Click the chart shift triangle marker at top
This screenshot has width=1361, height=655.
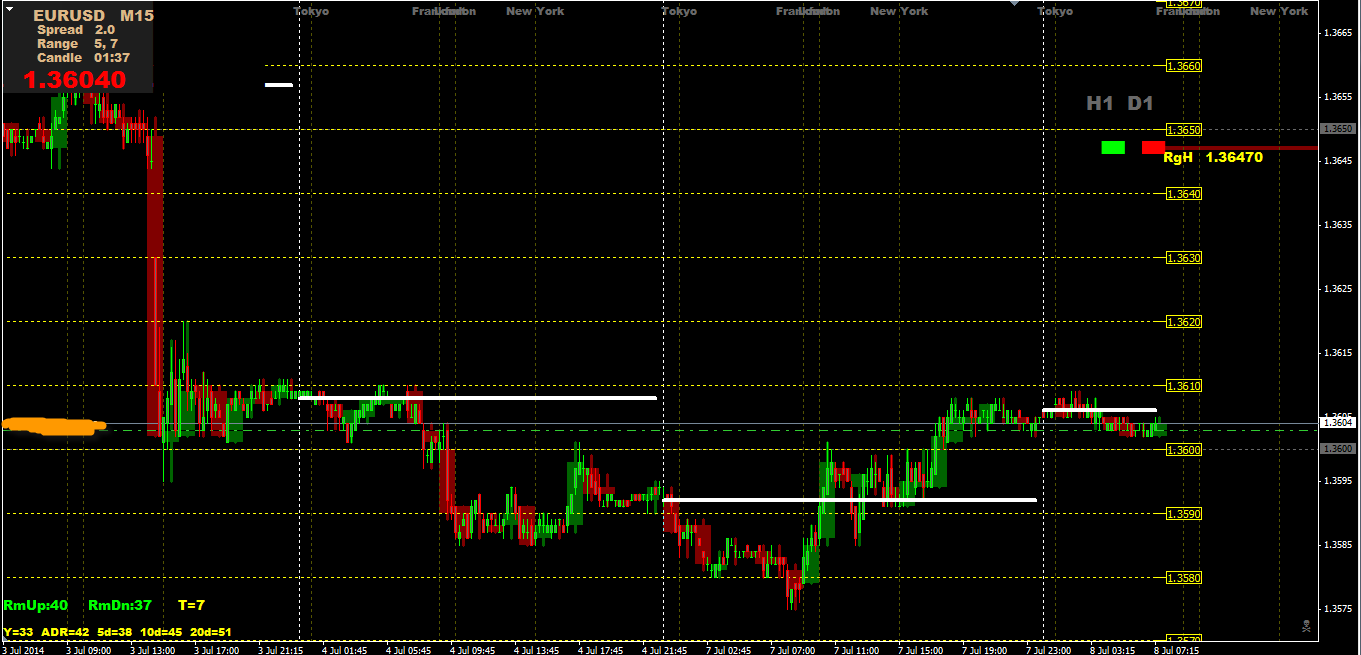[1016, 3]
